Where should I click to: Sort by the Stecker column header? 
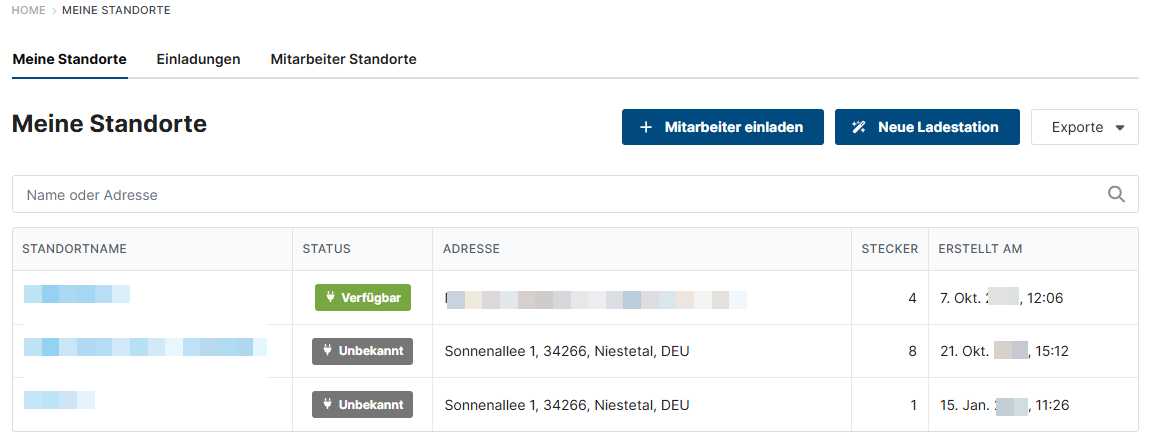click(x=890, y=249)
